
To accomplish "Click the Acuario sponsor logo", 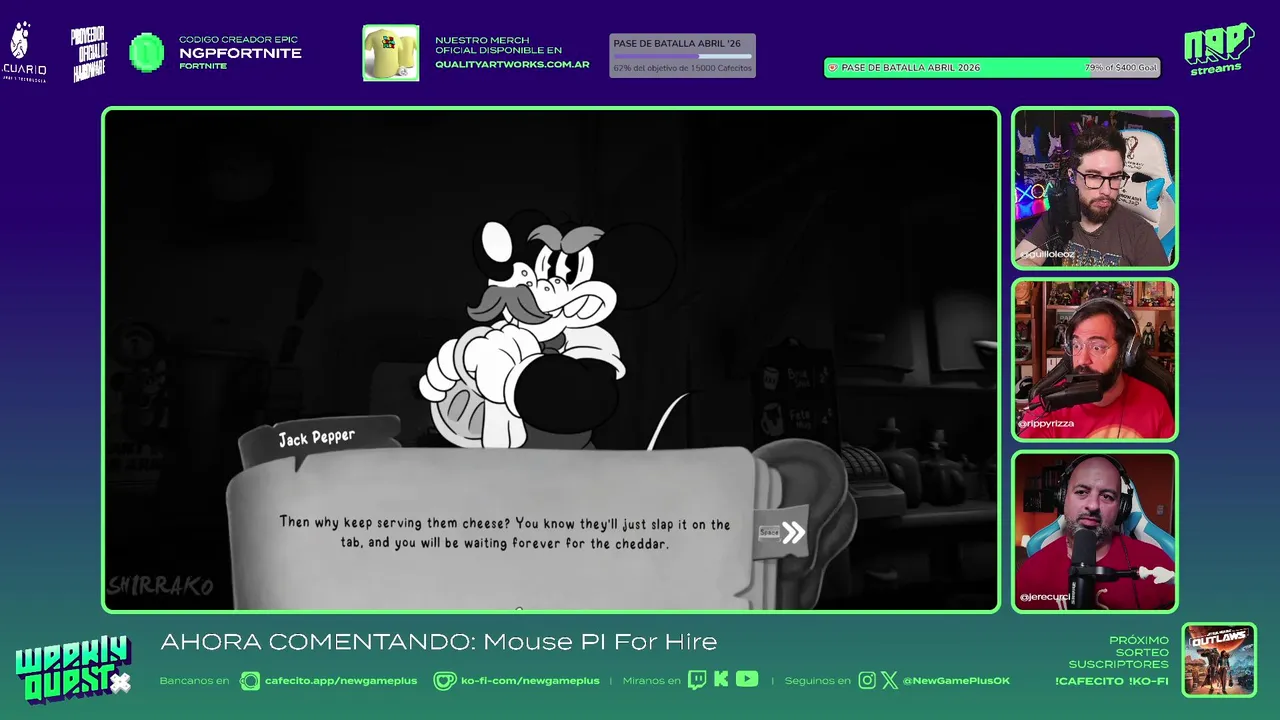I will (x=23, y=52).
